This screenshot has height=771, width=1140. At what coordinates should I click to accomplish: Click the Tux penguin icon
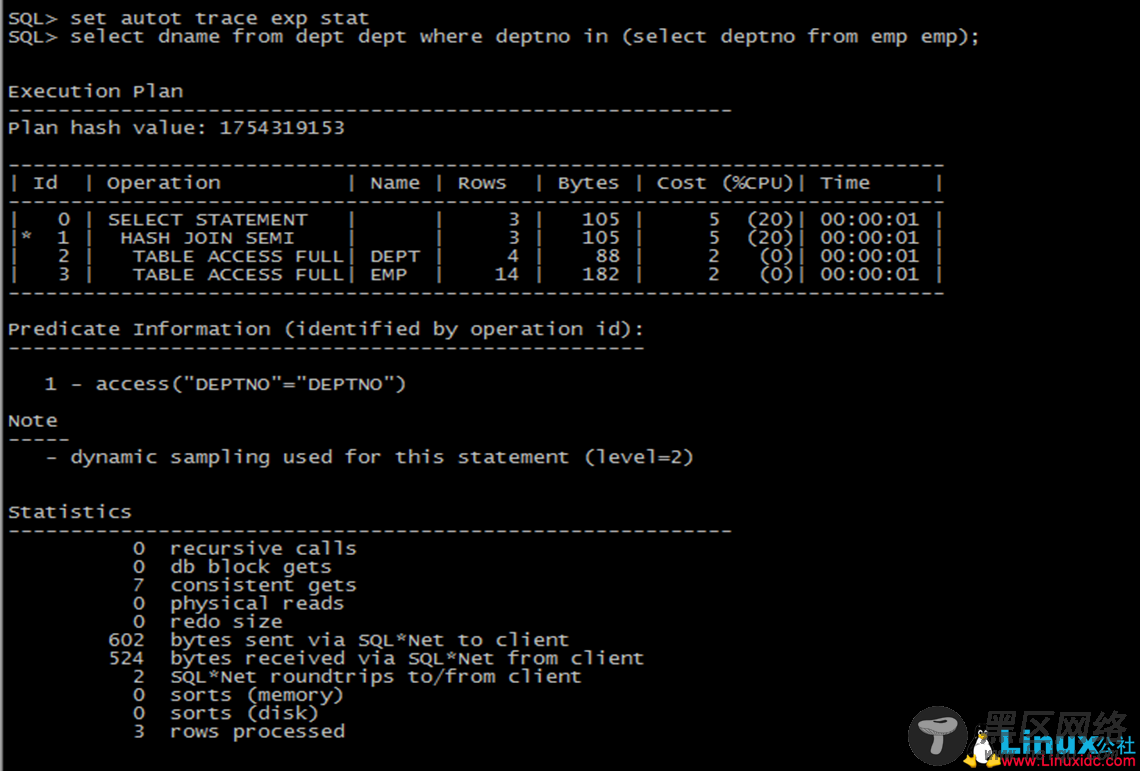[x=985, y=746]
